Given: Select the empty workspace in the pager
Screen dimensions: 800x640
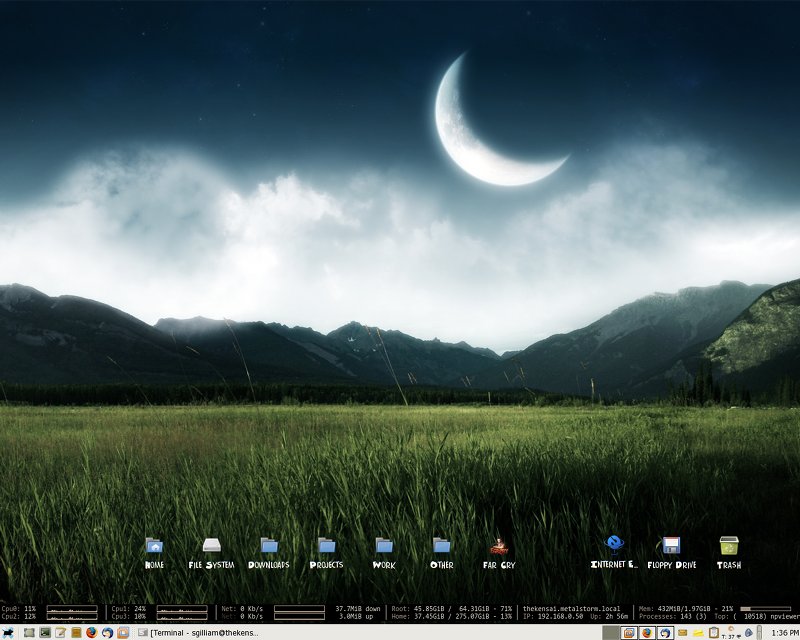Looking at the screenshot, I should coord(611,633).
